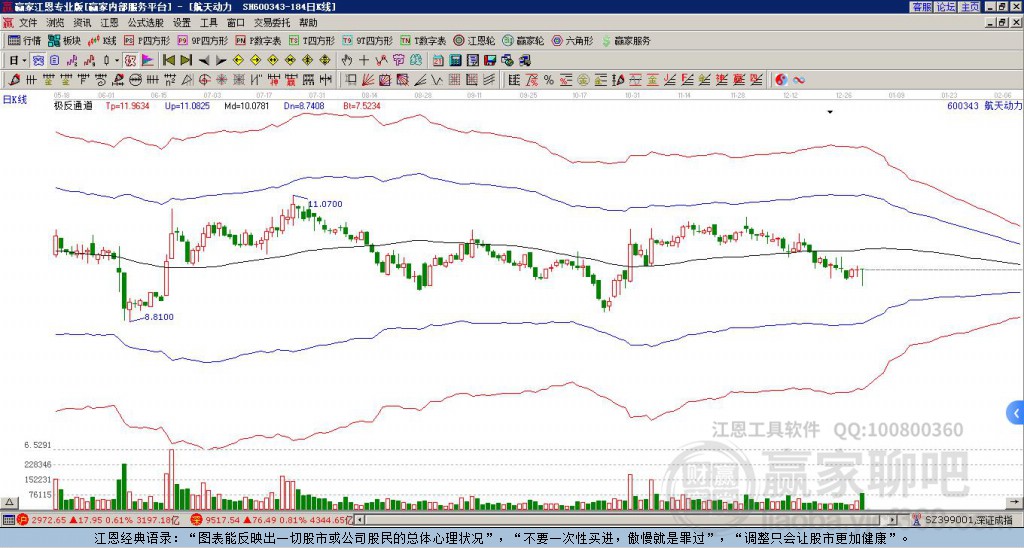Open the 9P四方形 tool
Screen dimensions: 1024x548
pos(203,40)
